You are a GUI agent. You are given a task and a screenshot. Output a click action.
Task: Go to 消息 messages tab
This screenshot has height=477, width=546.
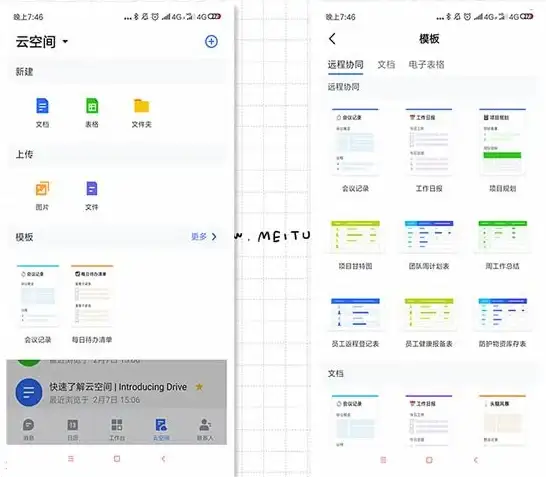tap(29, 429)
